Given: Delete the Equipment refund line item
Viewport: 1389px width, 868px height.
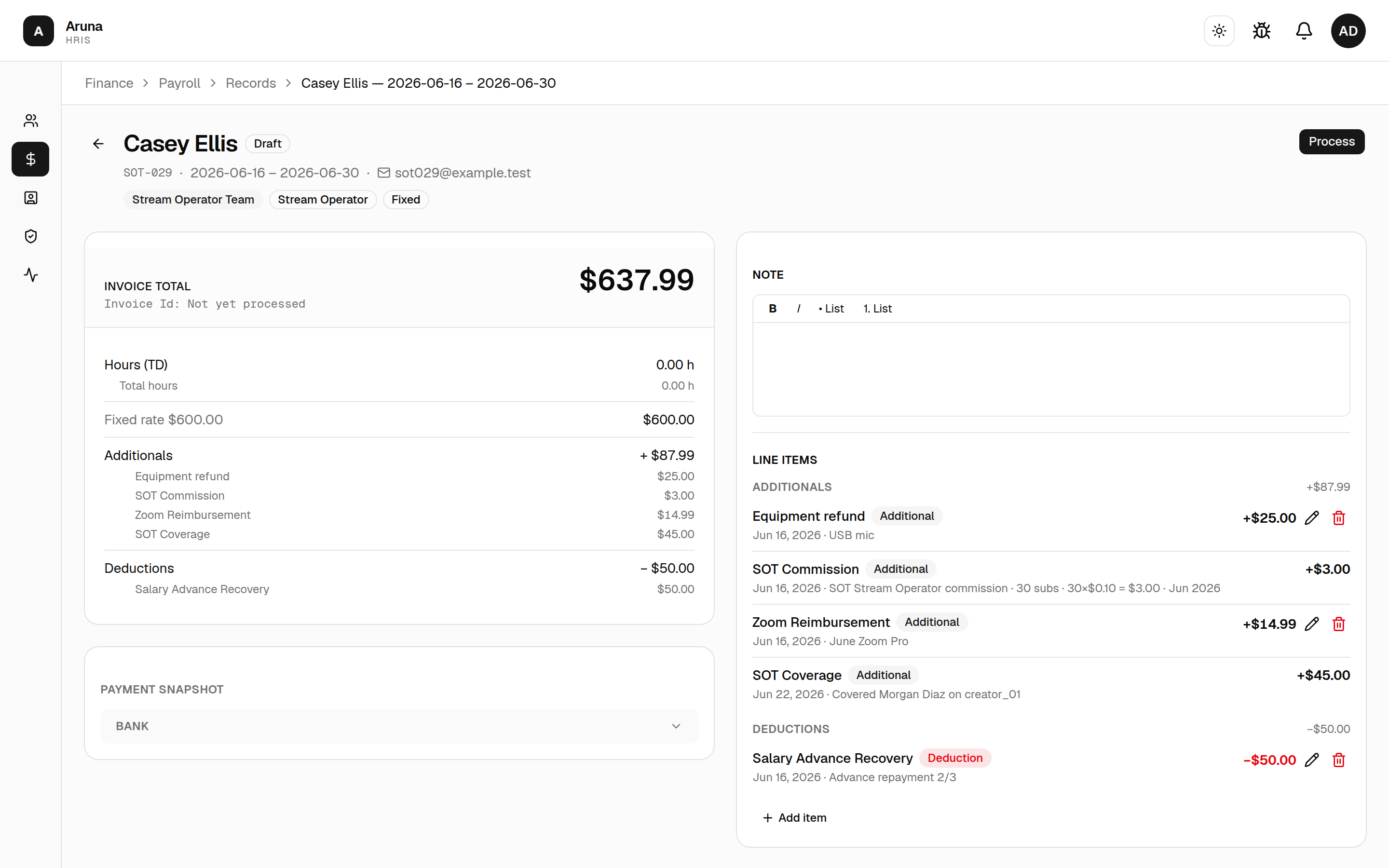Looking at the screenshot, I should pos(1339,518).
